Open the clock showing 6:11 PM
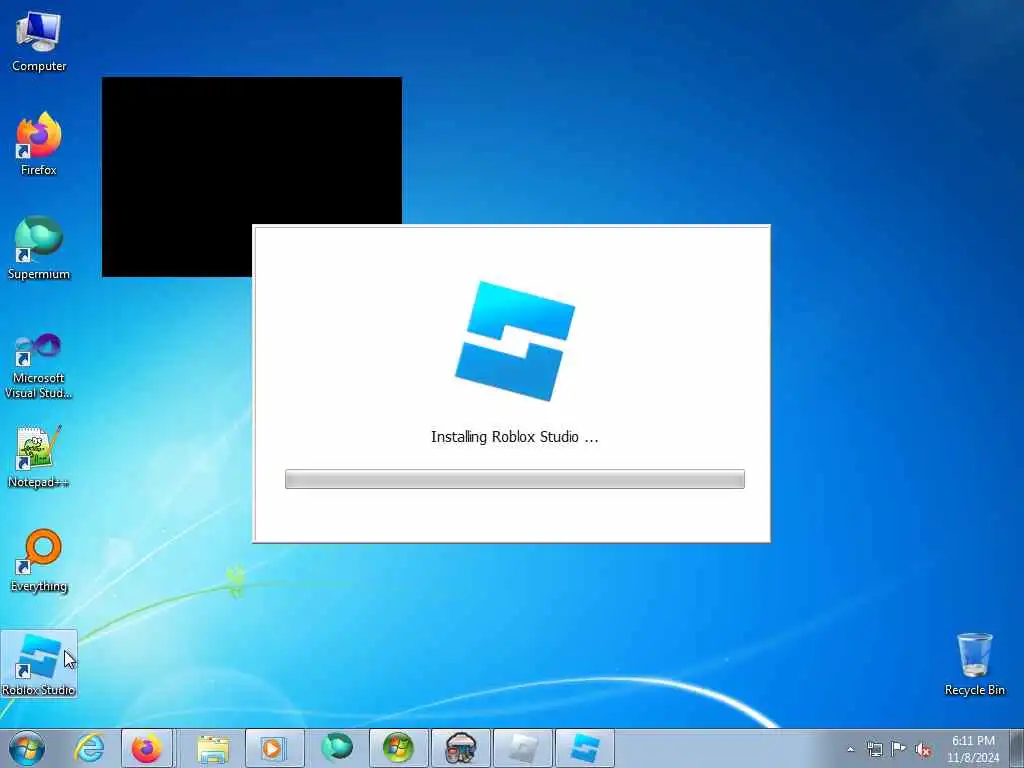This screenshot has width=1024, height=768. pos(973,749)
